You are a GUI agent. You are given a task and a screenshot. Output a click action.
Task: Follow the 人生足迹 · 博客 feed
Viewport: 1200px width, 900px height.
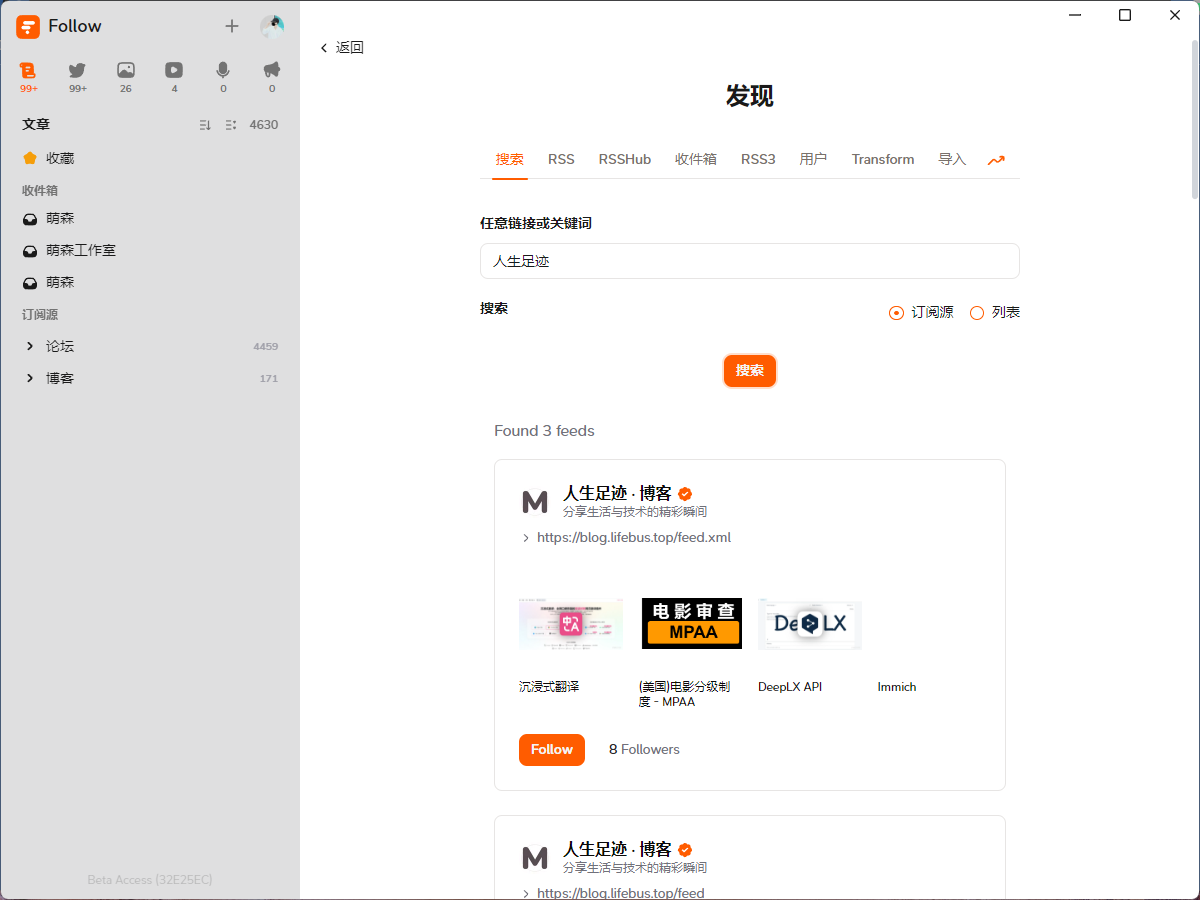551,750
